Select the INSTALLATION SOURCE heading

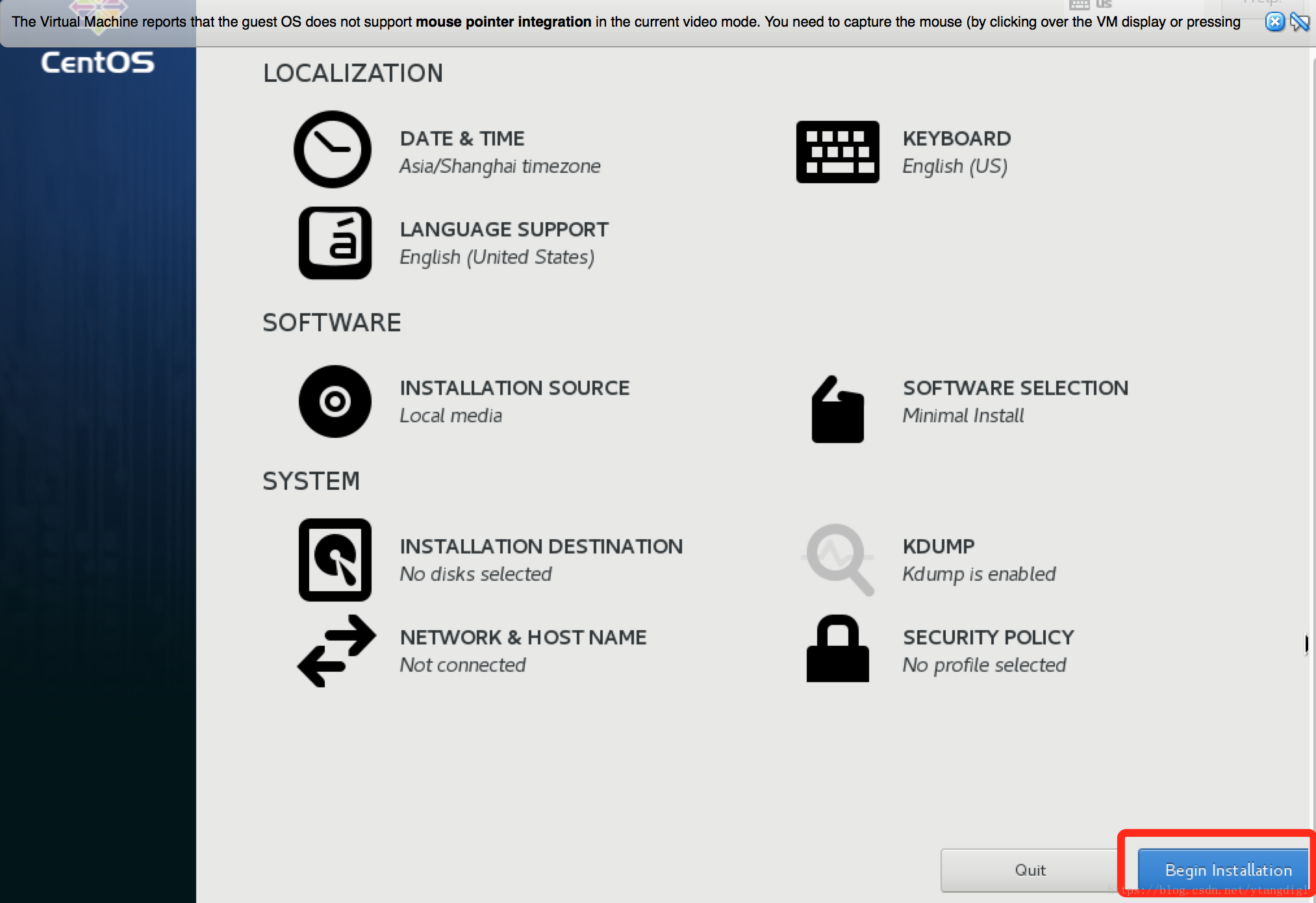(514, 388)
